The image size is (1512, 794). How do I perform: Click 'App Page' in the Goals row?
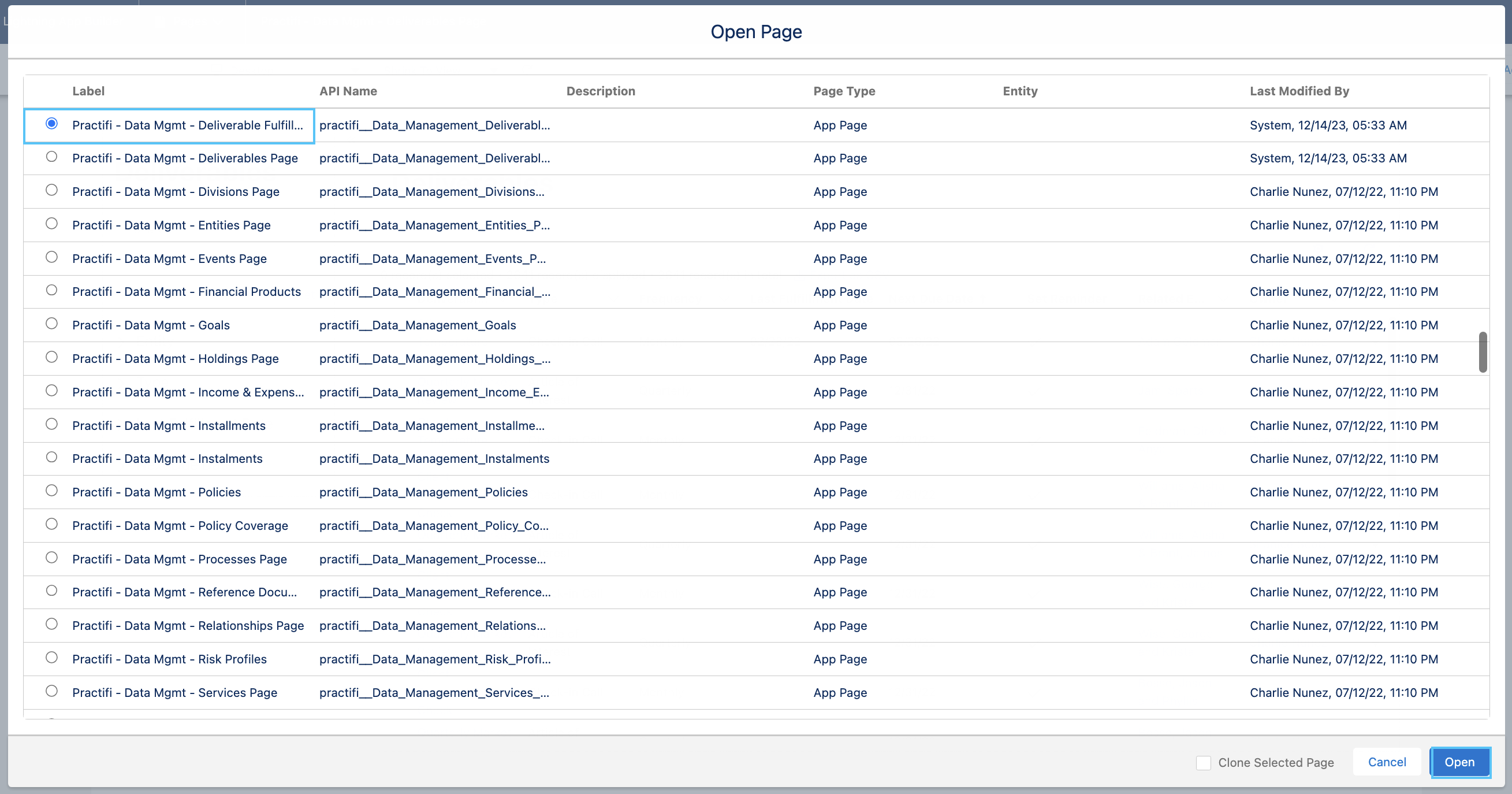(x=840, y=325)
